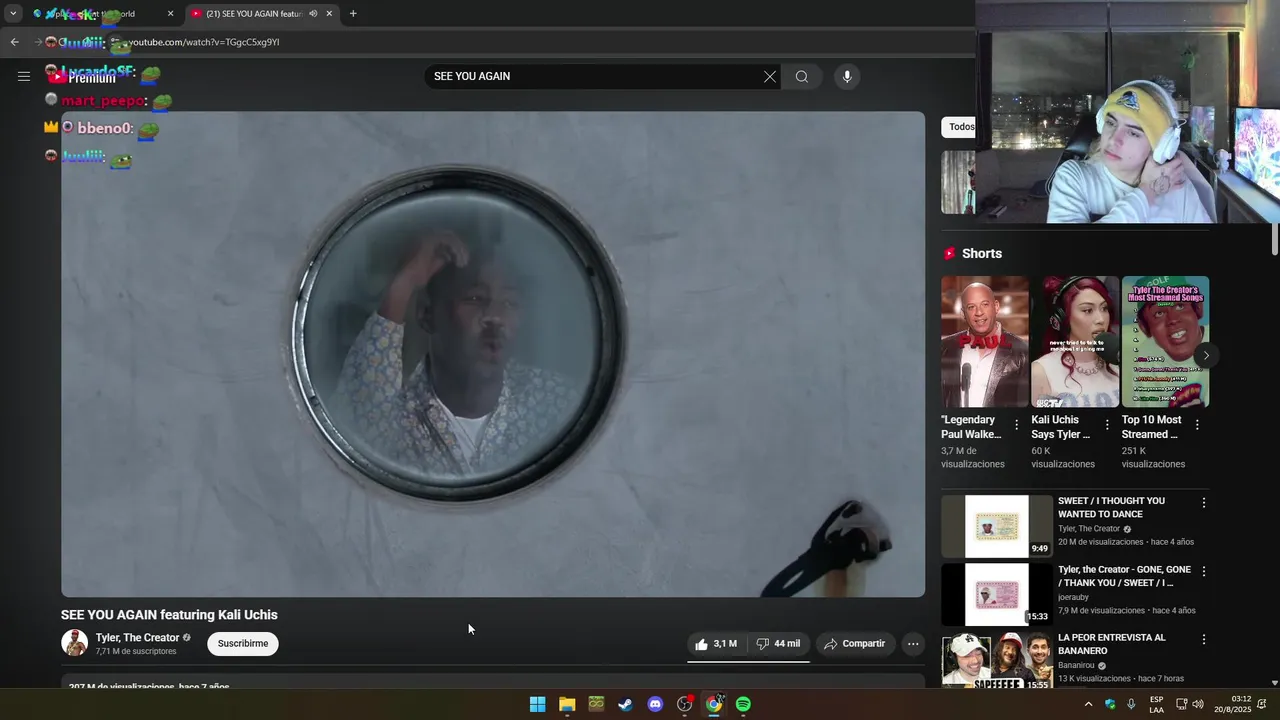Viewport: 1280px width, 720px height.
Task: Open Tyler, The Creator channel name link
Action: coord(137,638)
